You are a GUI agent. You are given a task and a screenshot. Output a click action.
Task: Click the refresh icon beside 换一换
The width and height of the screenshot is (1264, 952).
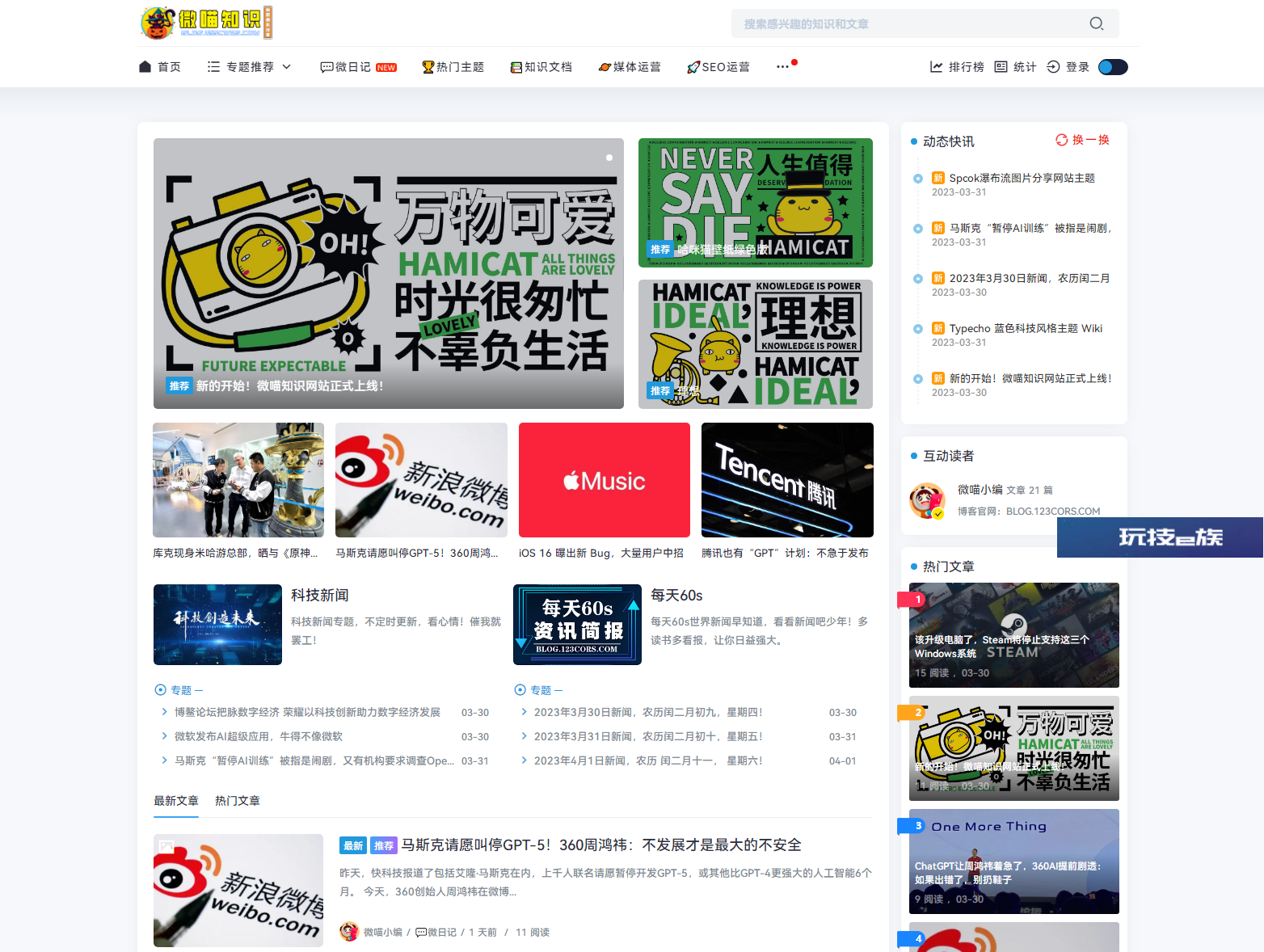(x=1062, y=140)
